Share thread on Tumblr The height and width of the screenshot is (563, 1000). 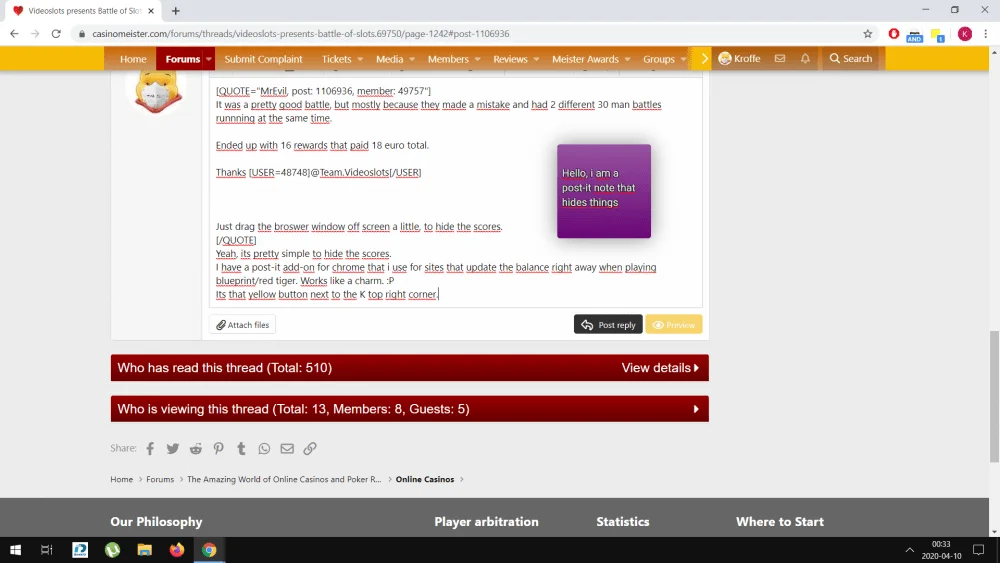[x=241, y=448]
